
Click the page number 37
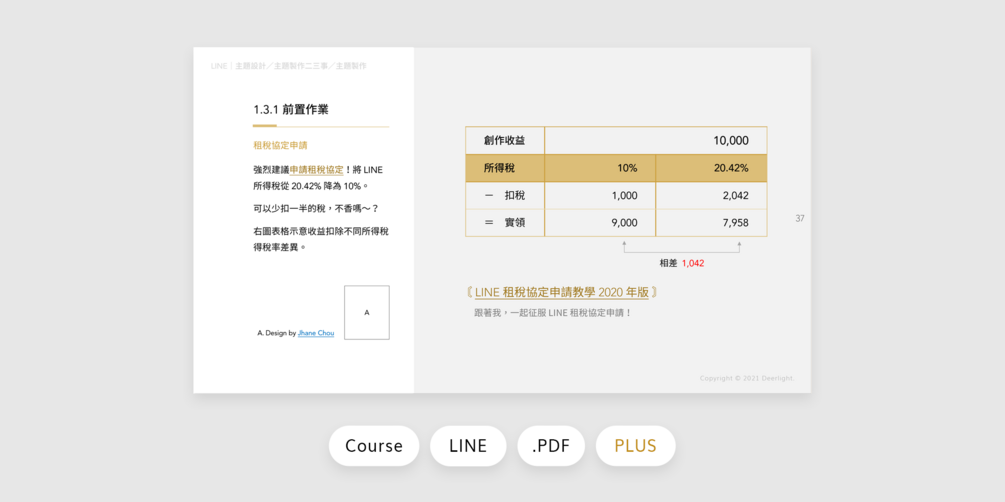pos(800,219)
